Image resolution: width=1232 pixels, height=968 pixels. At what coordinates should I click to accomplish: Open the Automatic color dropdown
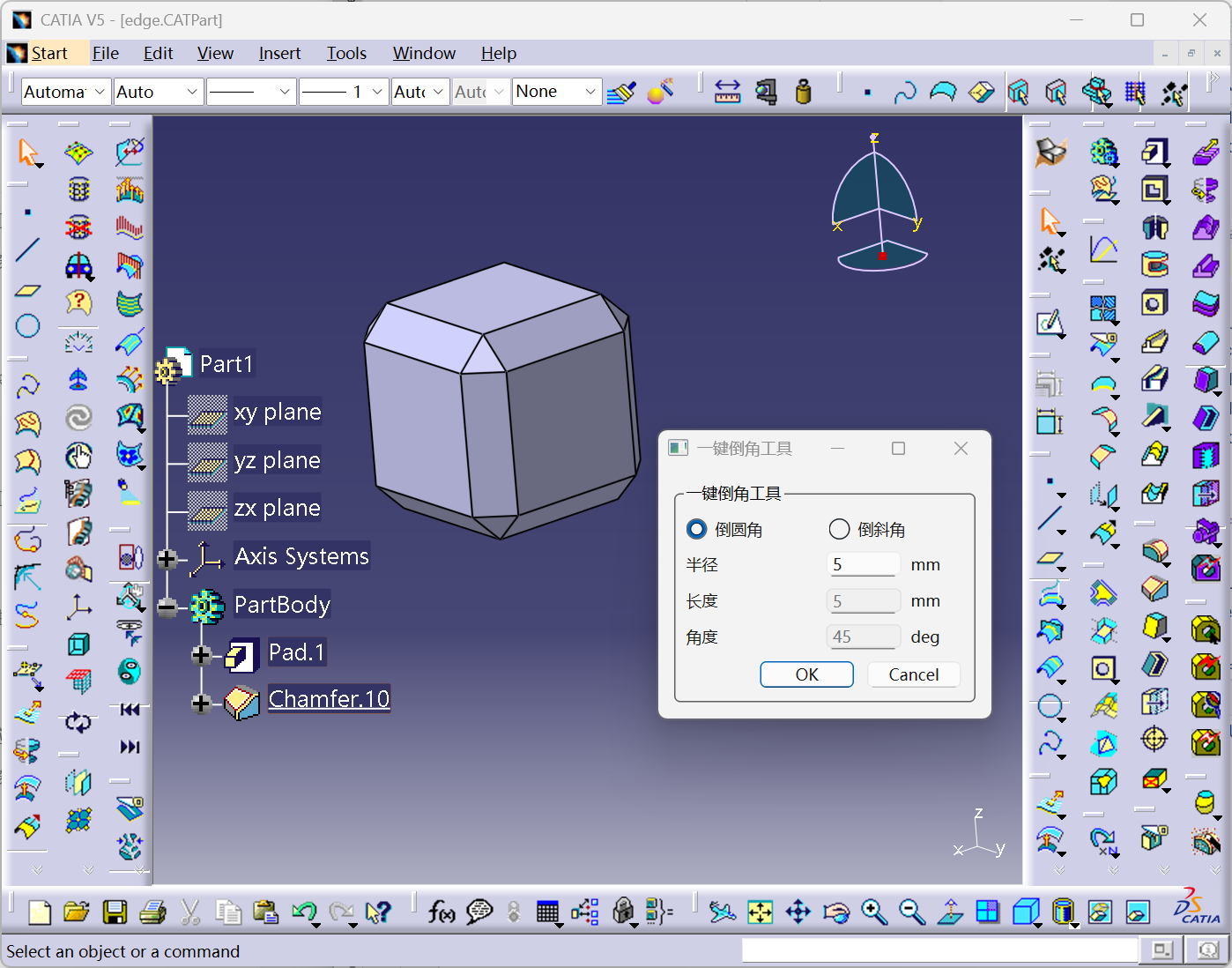(x=65, y=92)
